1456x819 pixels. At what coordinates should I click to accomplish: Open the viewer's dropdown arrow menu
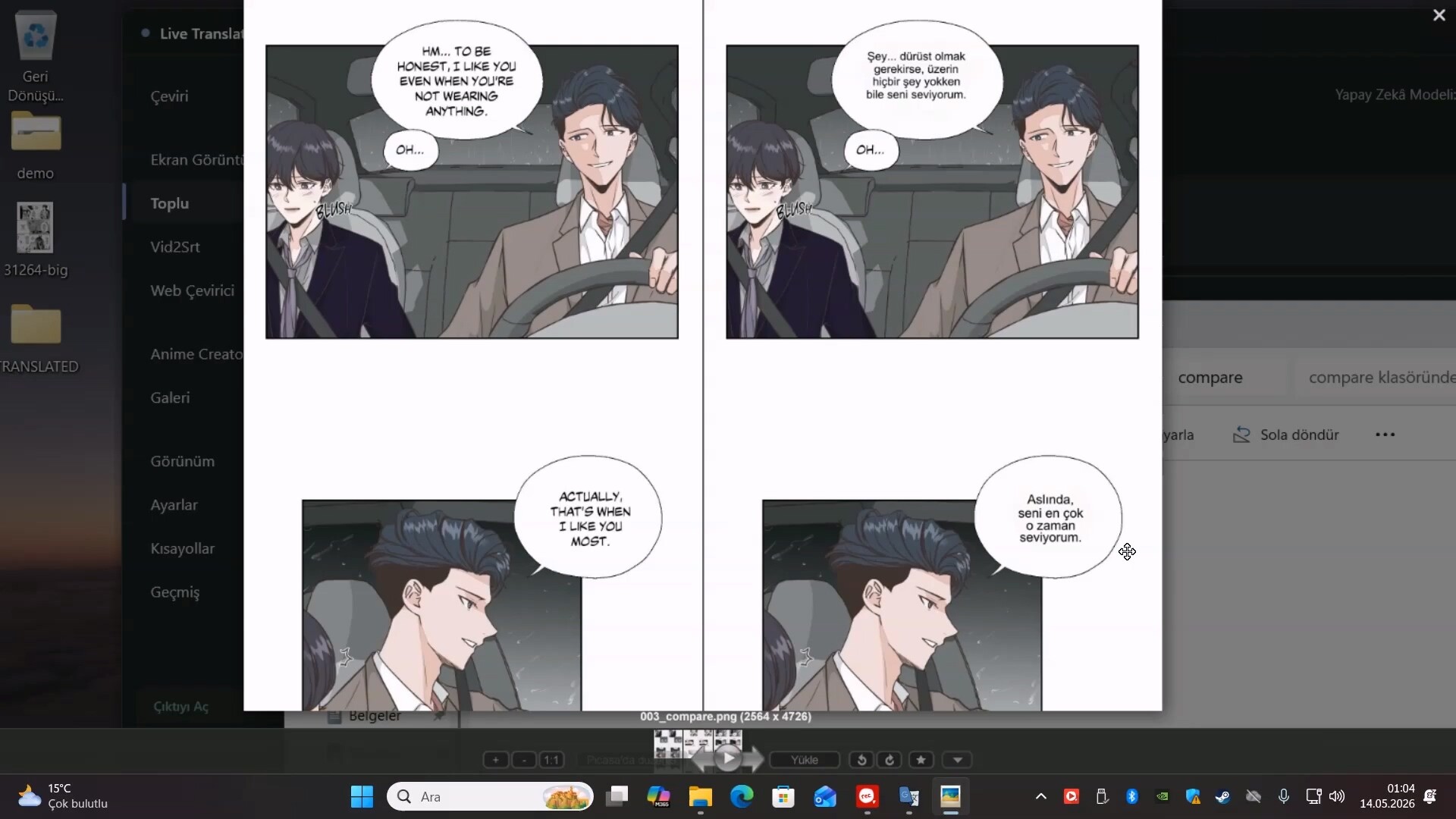click(957, 760)
